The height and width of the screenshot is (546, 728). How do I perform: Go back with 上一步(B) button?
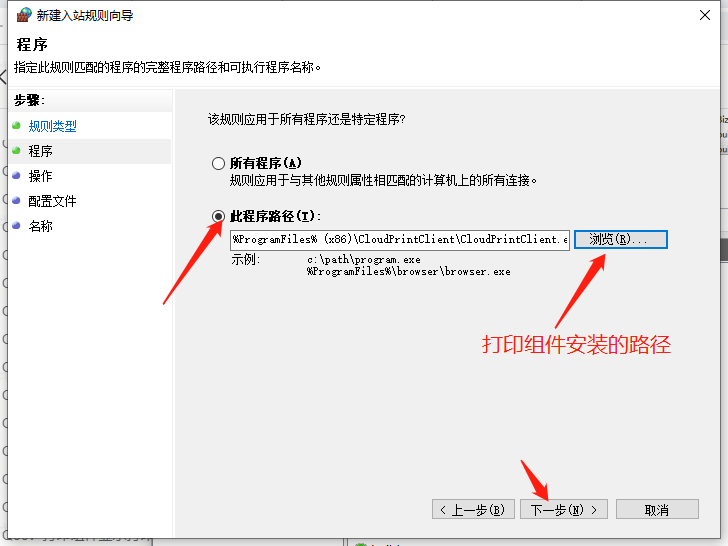point(474,509)
